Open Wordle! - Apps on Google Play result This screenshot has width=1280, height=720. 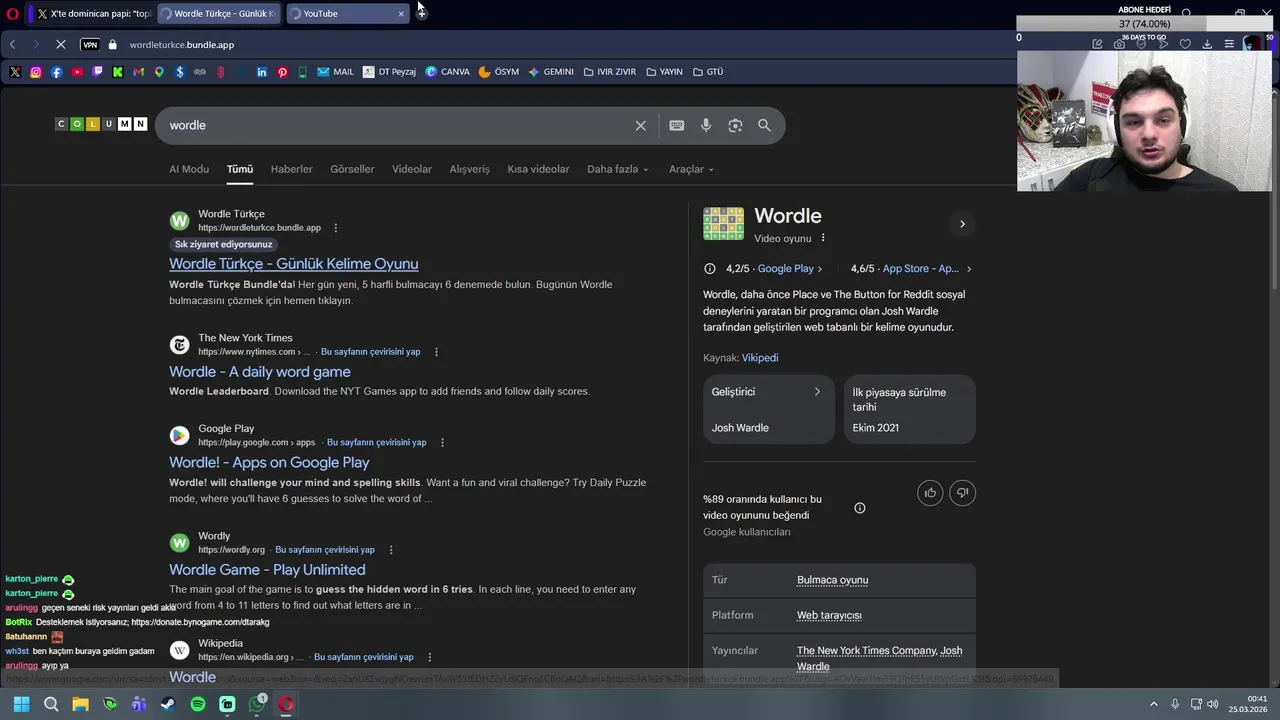269,463
